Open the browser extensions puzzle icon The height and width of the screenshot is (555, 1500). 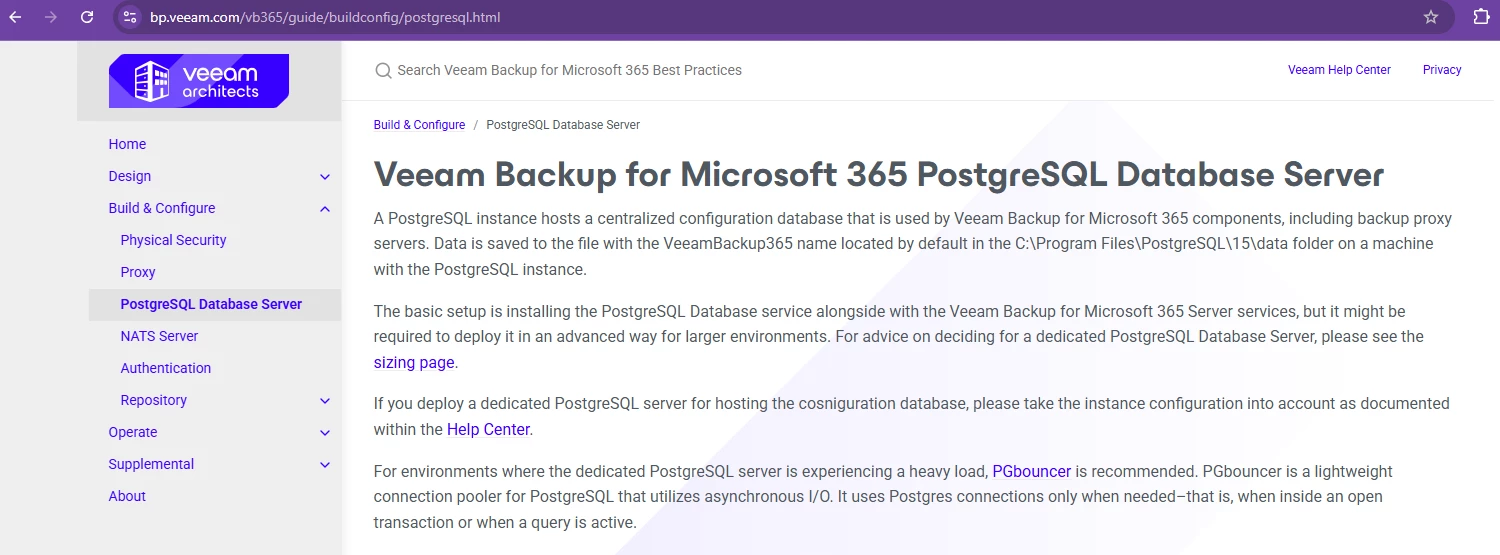point(1481,17)
